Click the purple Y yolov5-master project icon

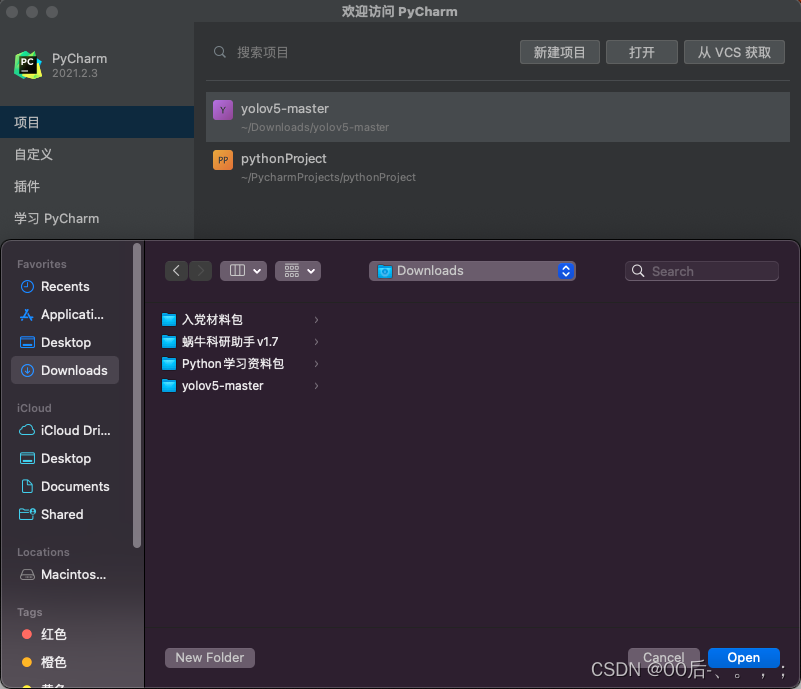[223, 110]
